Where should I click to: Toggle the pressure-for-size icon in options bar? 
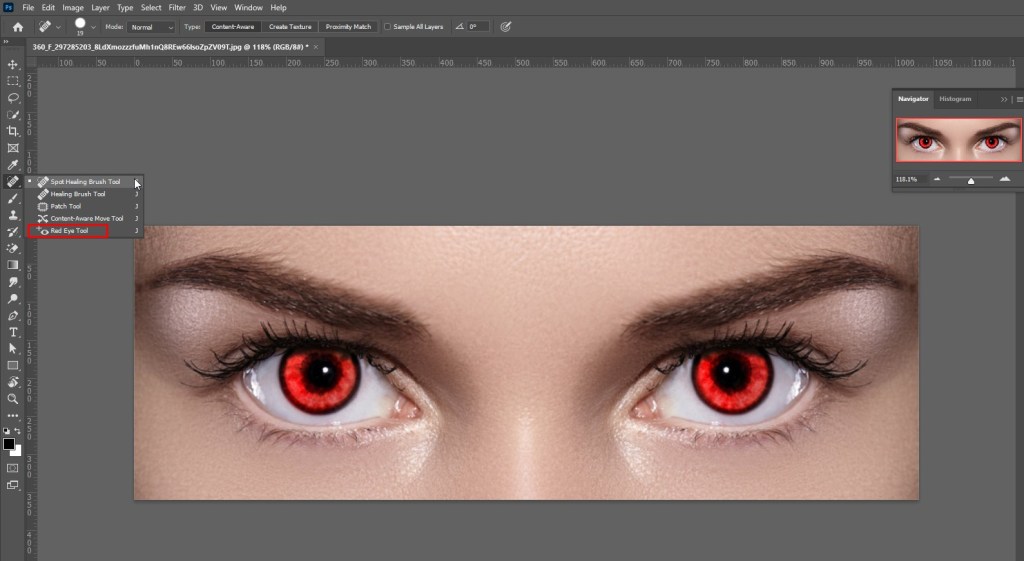pos(505,27)
